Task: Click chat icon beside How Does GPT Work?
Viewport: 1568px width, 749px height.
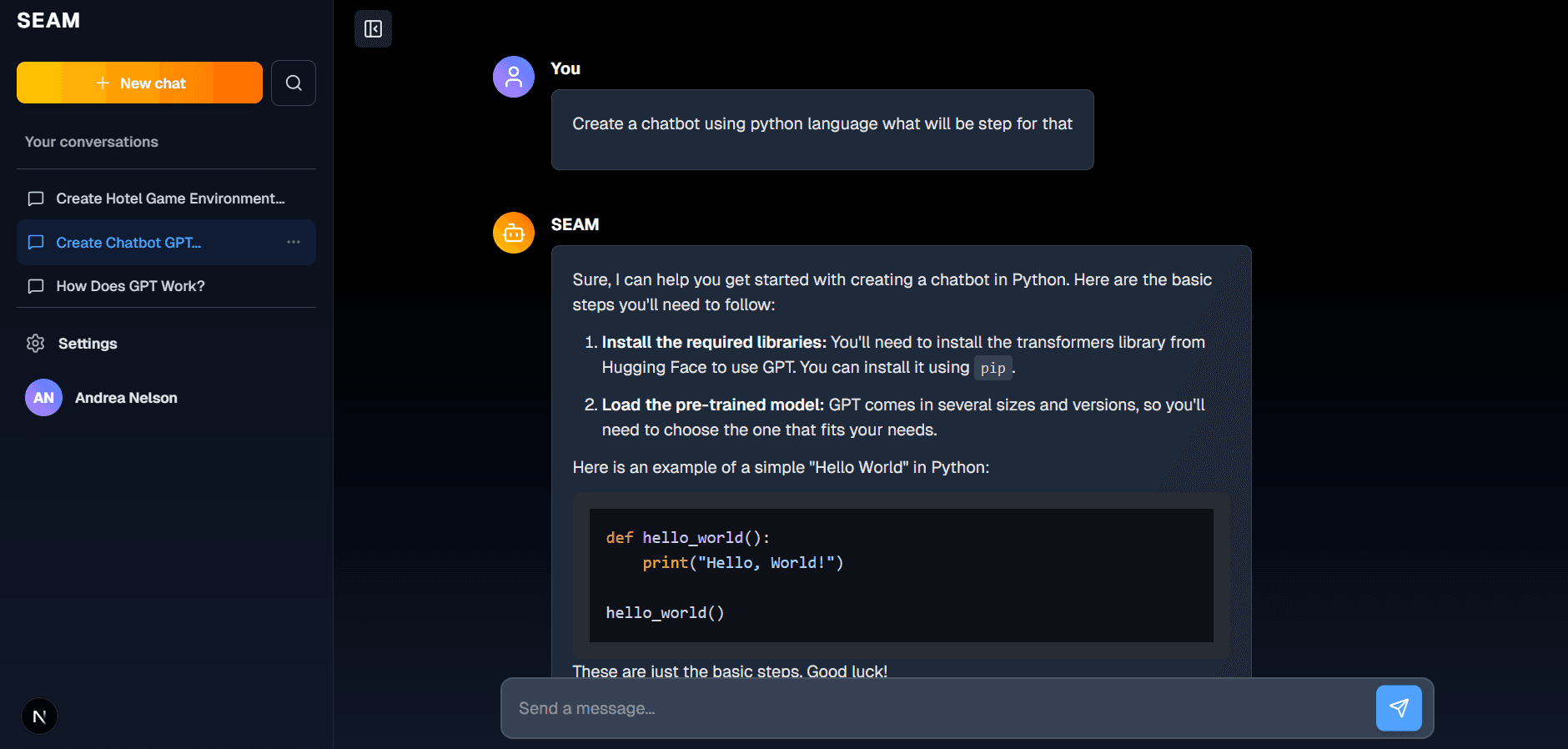Action: (36, 286)
